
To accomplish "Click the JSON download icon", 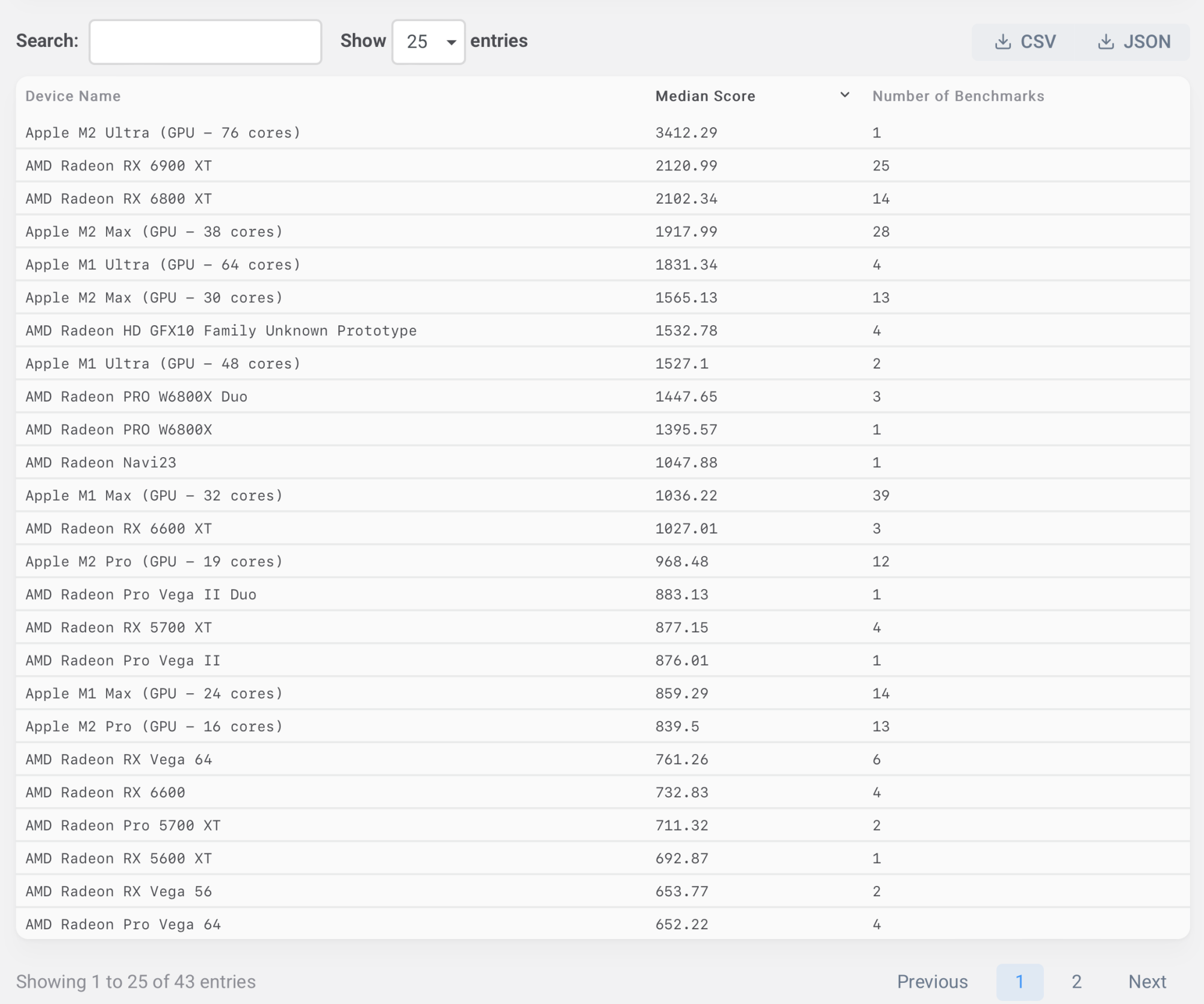I will pyautogui.click(x=1105, y=42).
